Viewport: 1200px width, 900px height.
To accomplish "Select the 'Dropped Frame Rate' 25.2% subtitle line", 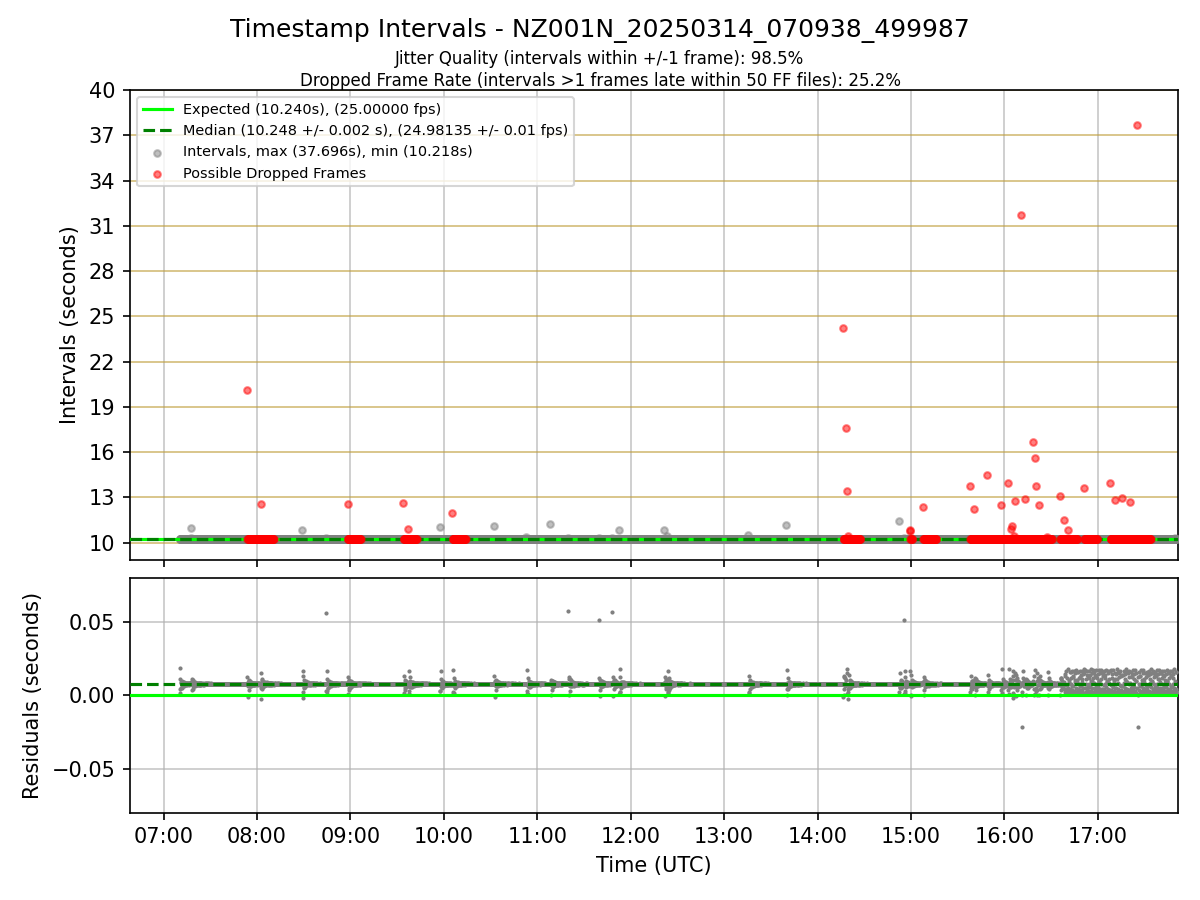I will point(600,80).
